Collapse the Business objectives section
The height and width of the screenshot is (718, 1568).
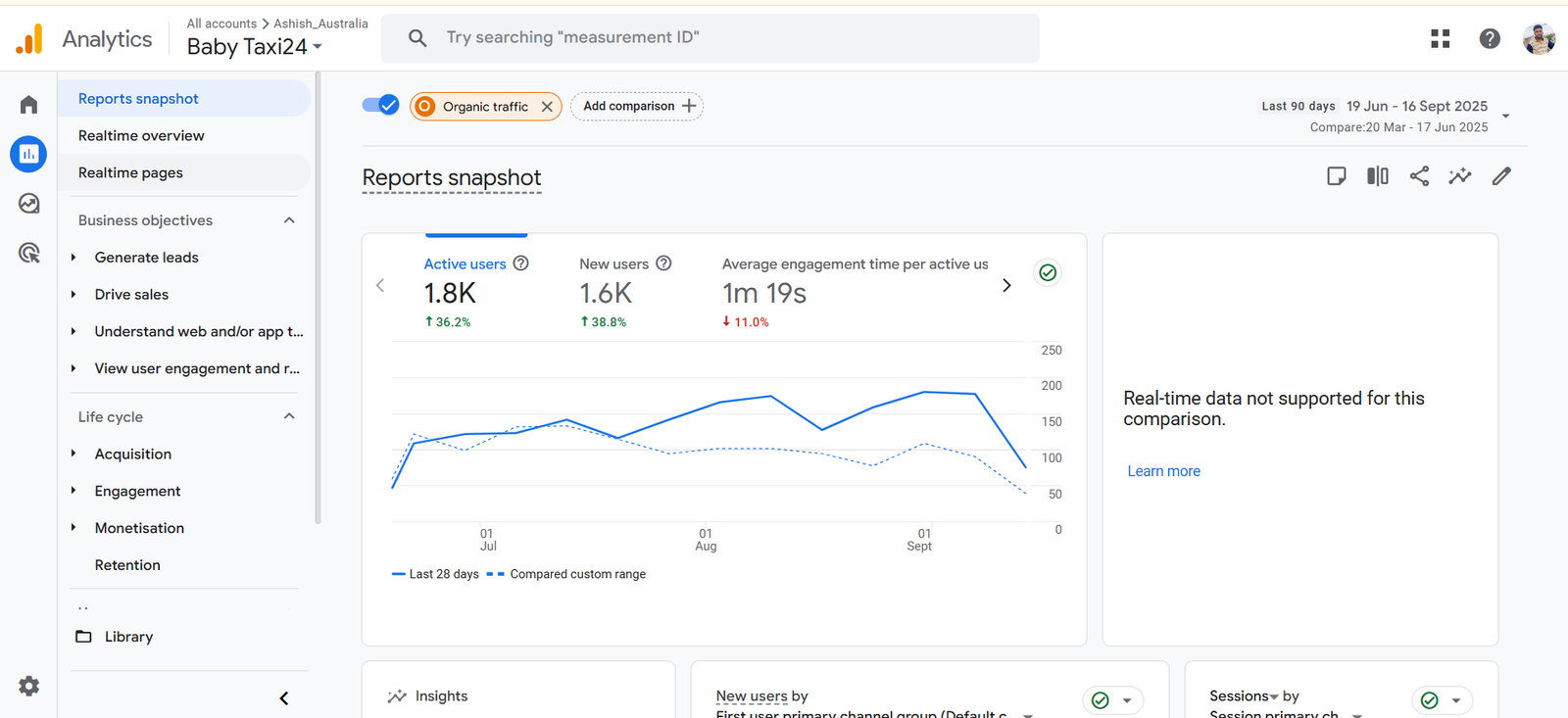pyautogui.click(x=289, y=220)
